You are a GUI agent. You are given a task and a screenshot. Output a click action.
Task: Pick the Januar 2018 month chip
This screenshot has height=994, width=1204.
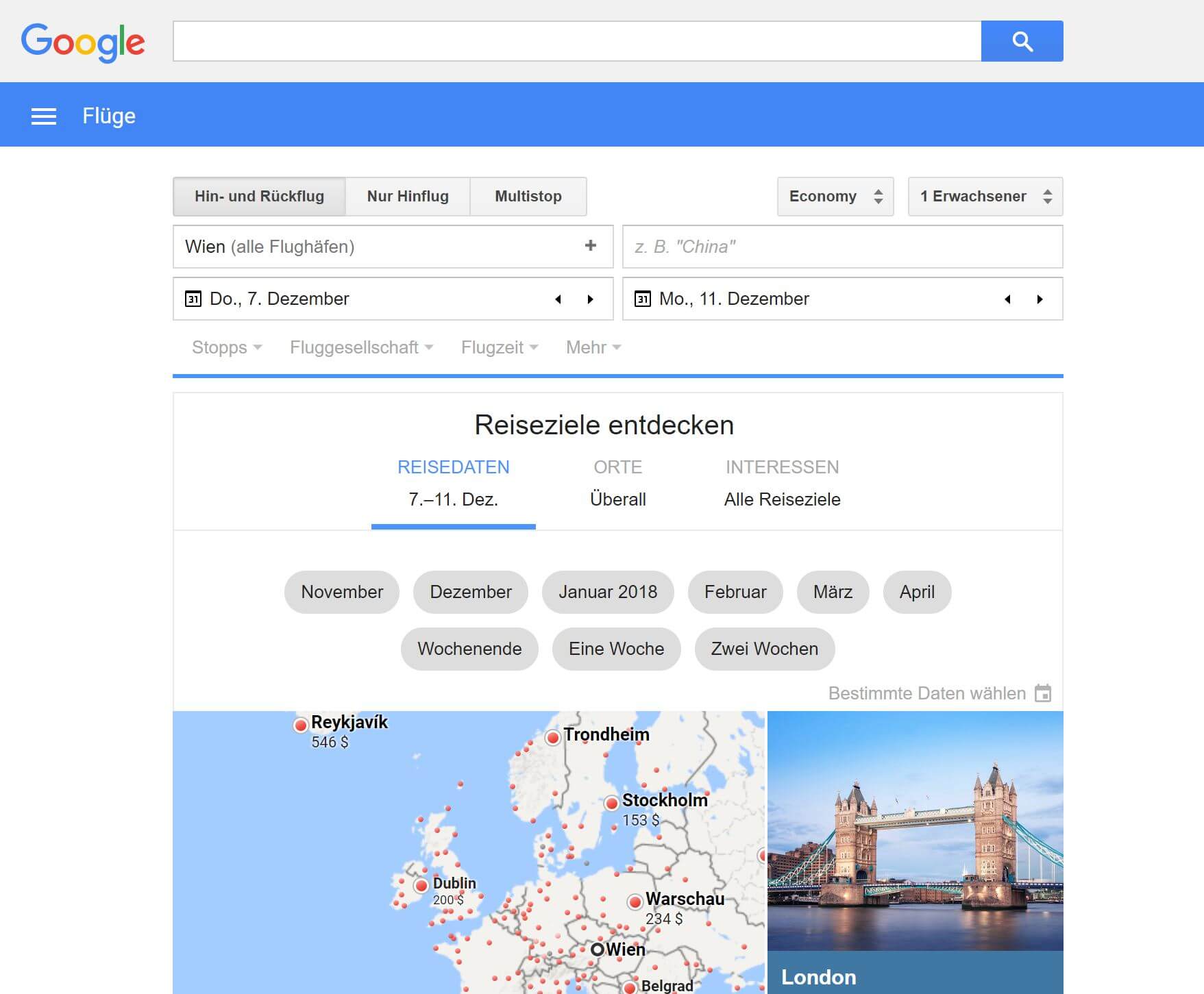coord(607,592)
